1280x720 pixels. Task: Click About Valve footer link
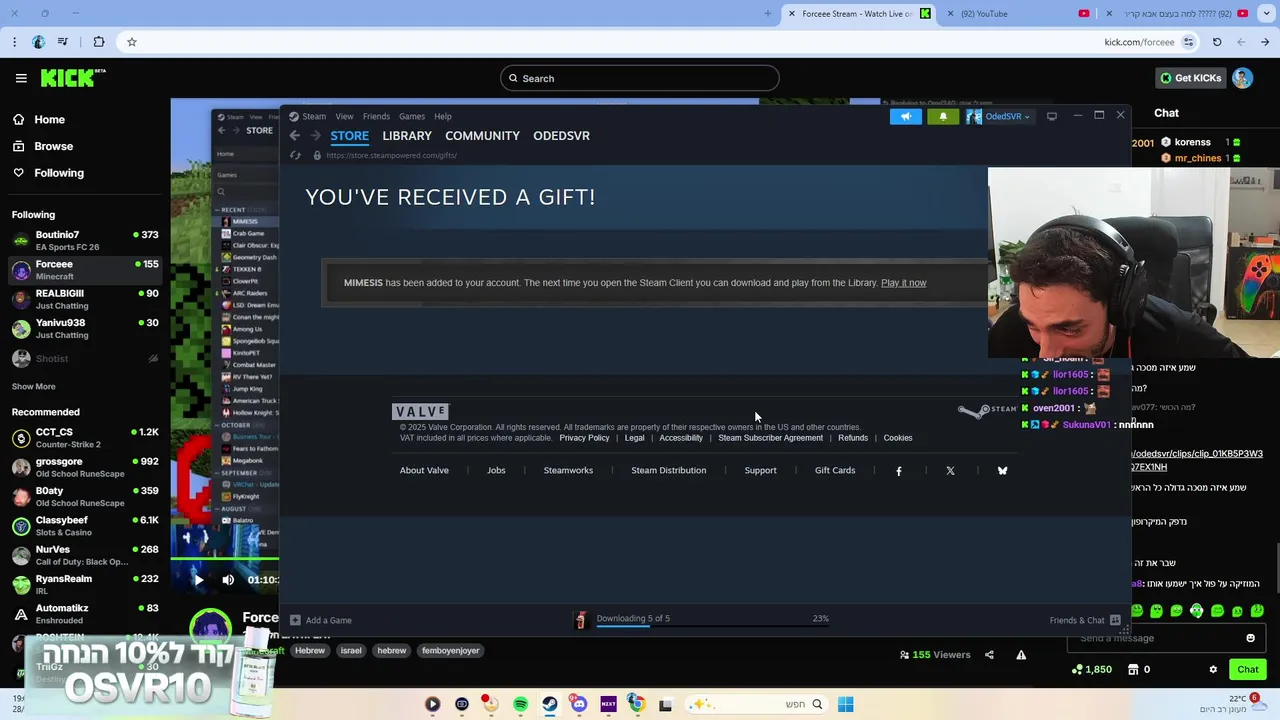[x=424, y=470]
